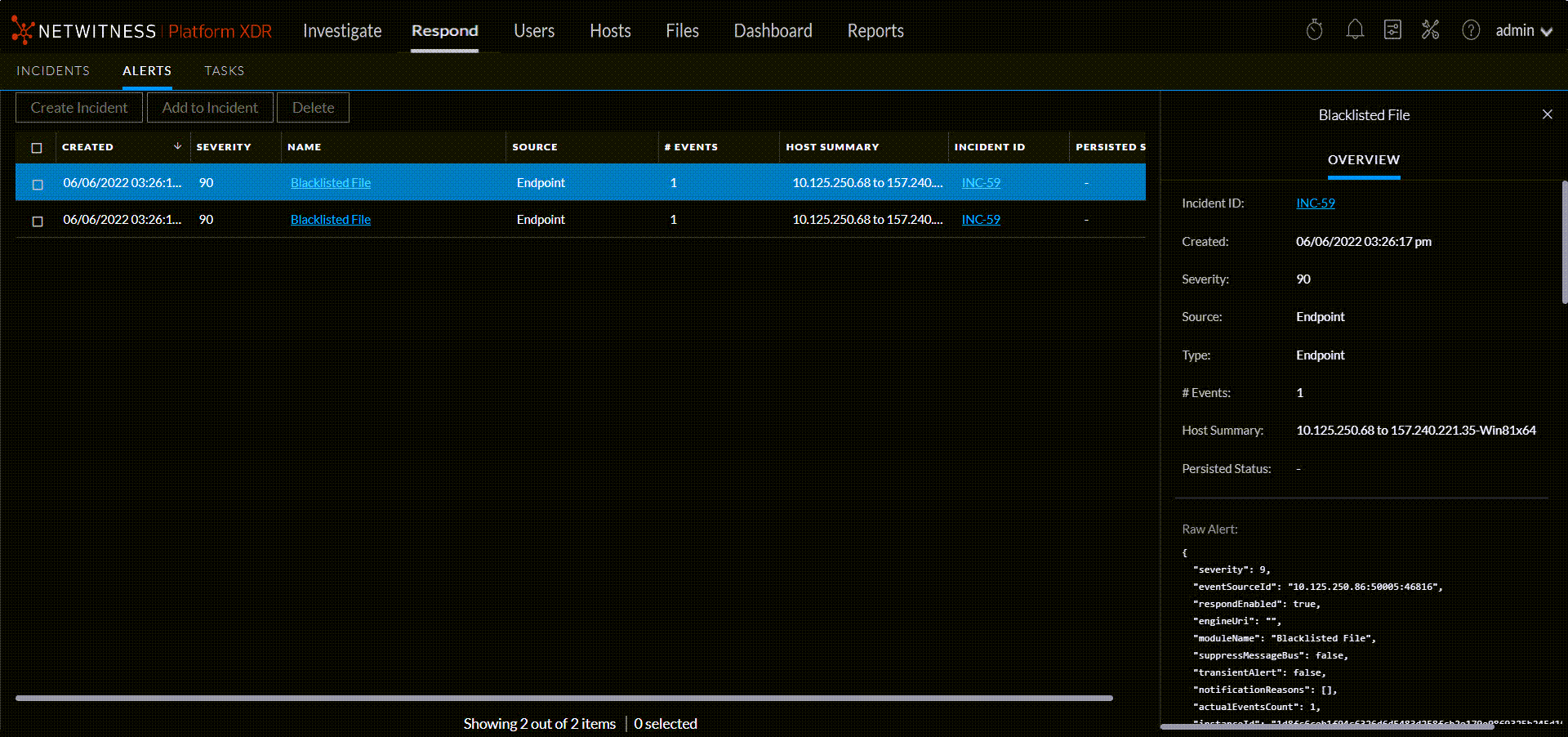Open the stopwatch jobs icon
The width and height of the screenshot is (1568, 737).
click(x=1314, y=30)
